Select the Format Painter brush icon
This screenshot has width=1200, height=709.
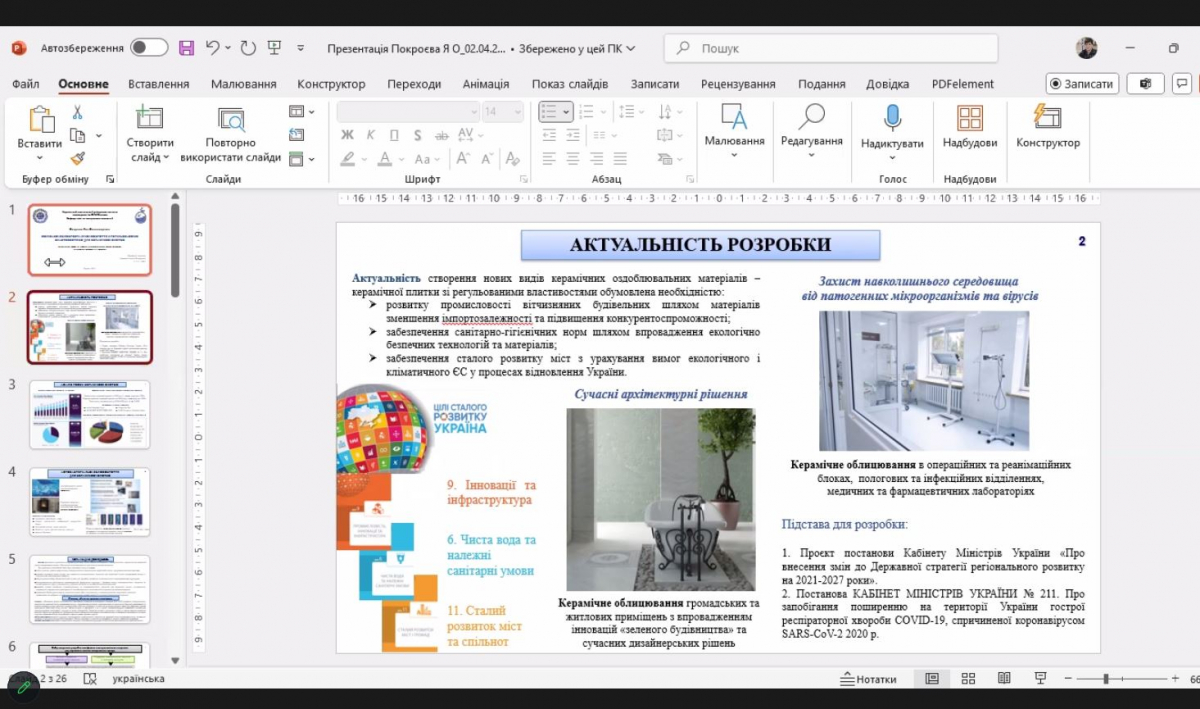tap(77, 158)
